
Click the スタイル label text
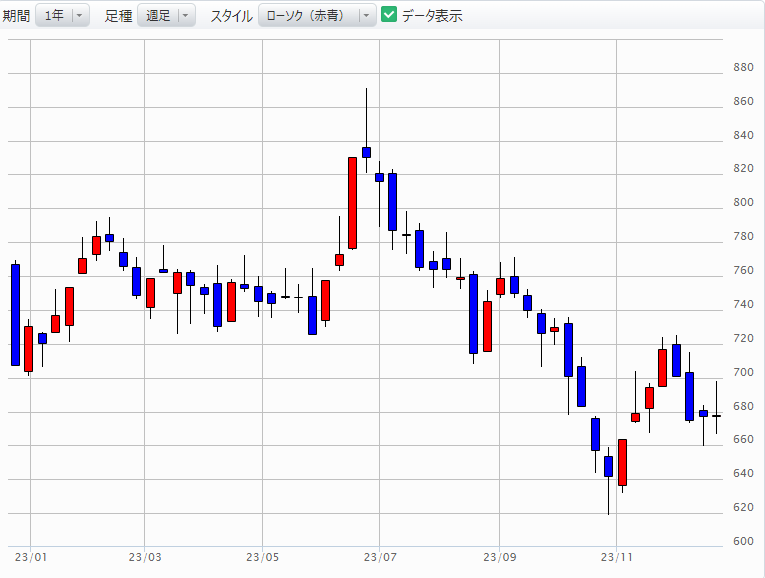(231, 16)
